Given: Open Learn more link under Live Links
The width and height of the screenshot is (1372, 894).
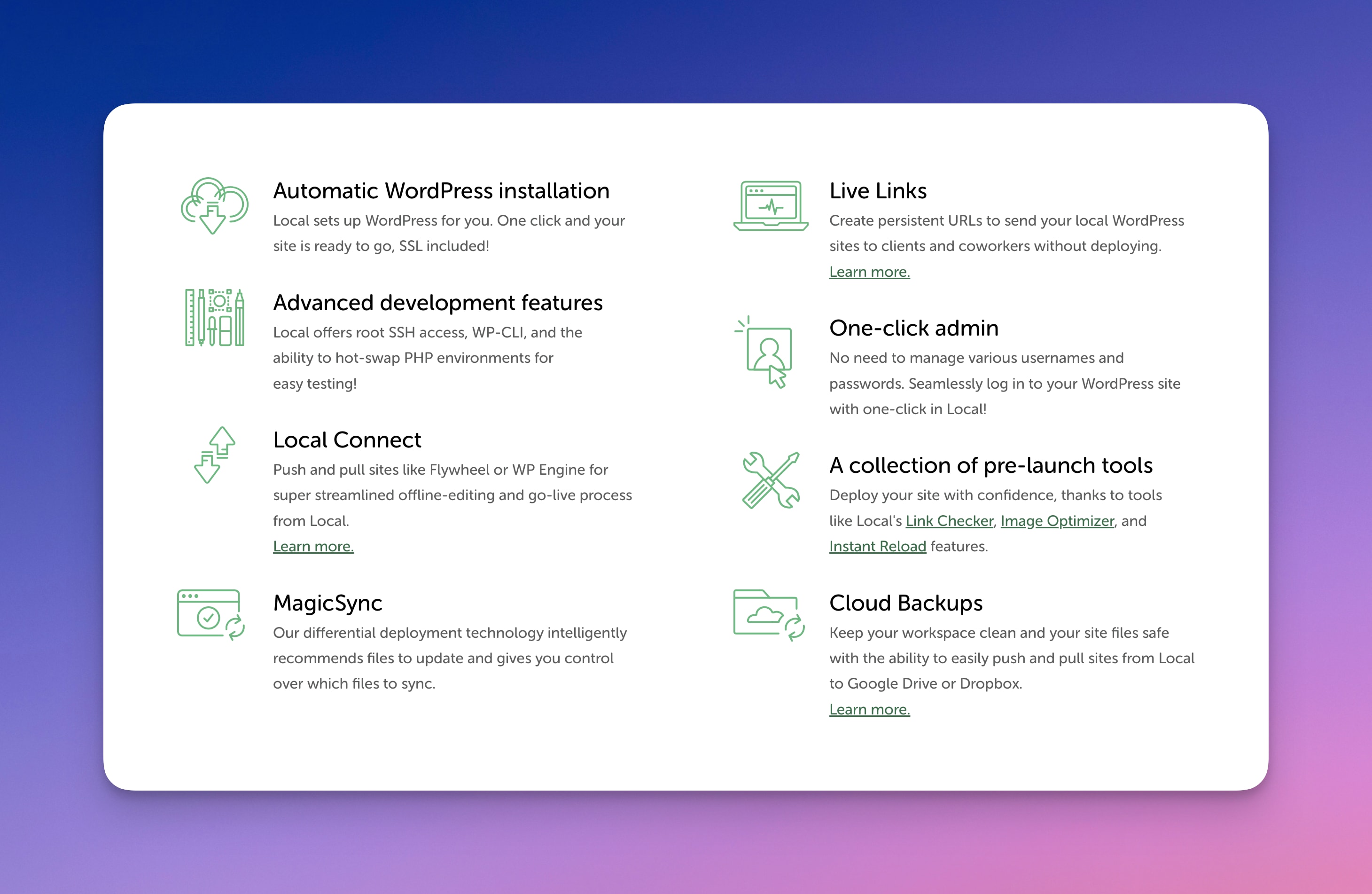Looking at the screenshot, I should coord(869,272).
